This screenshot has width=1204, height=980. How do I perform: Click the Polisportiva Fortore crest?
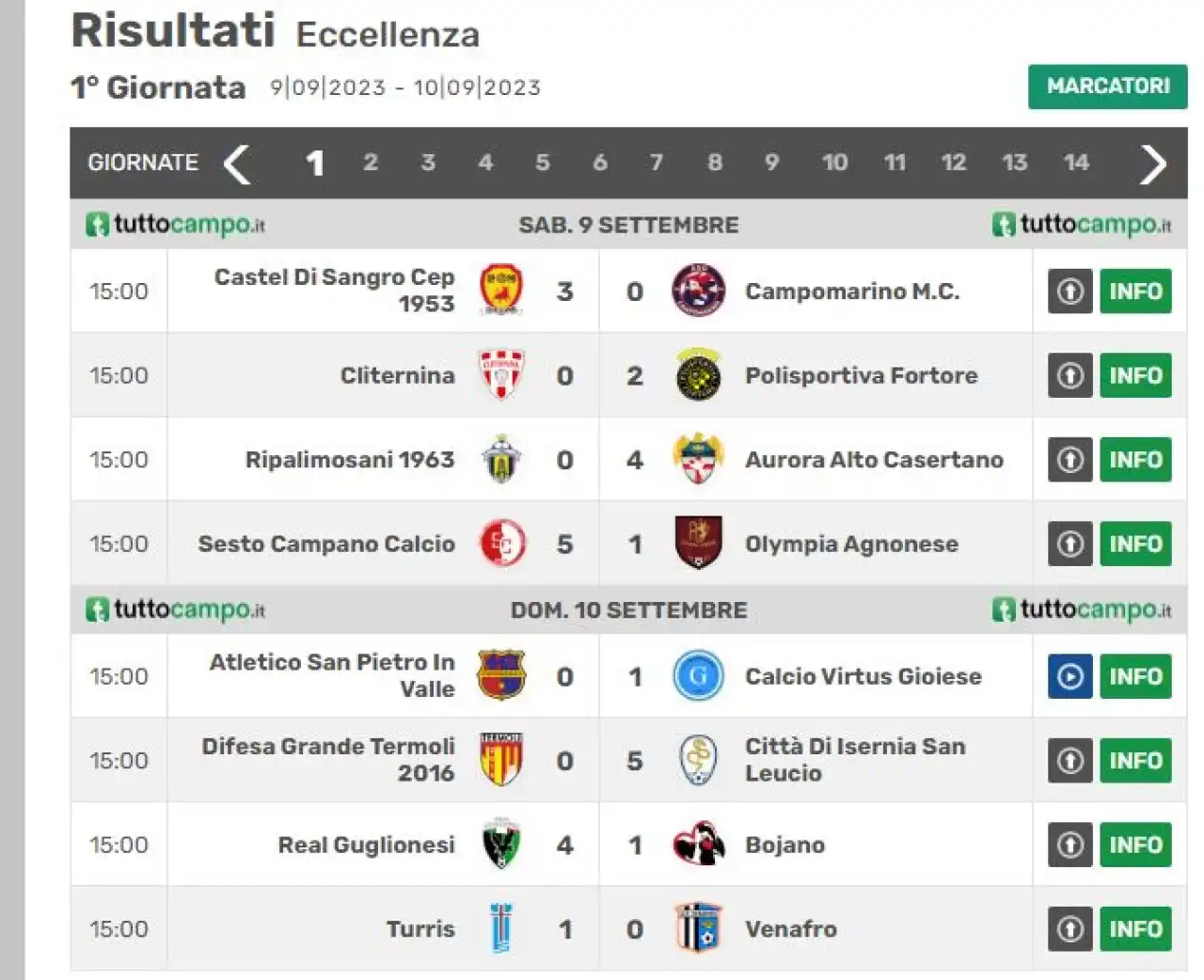point(698,375)
